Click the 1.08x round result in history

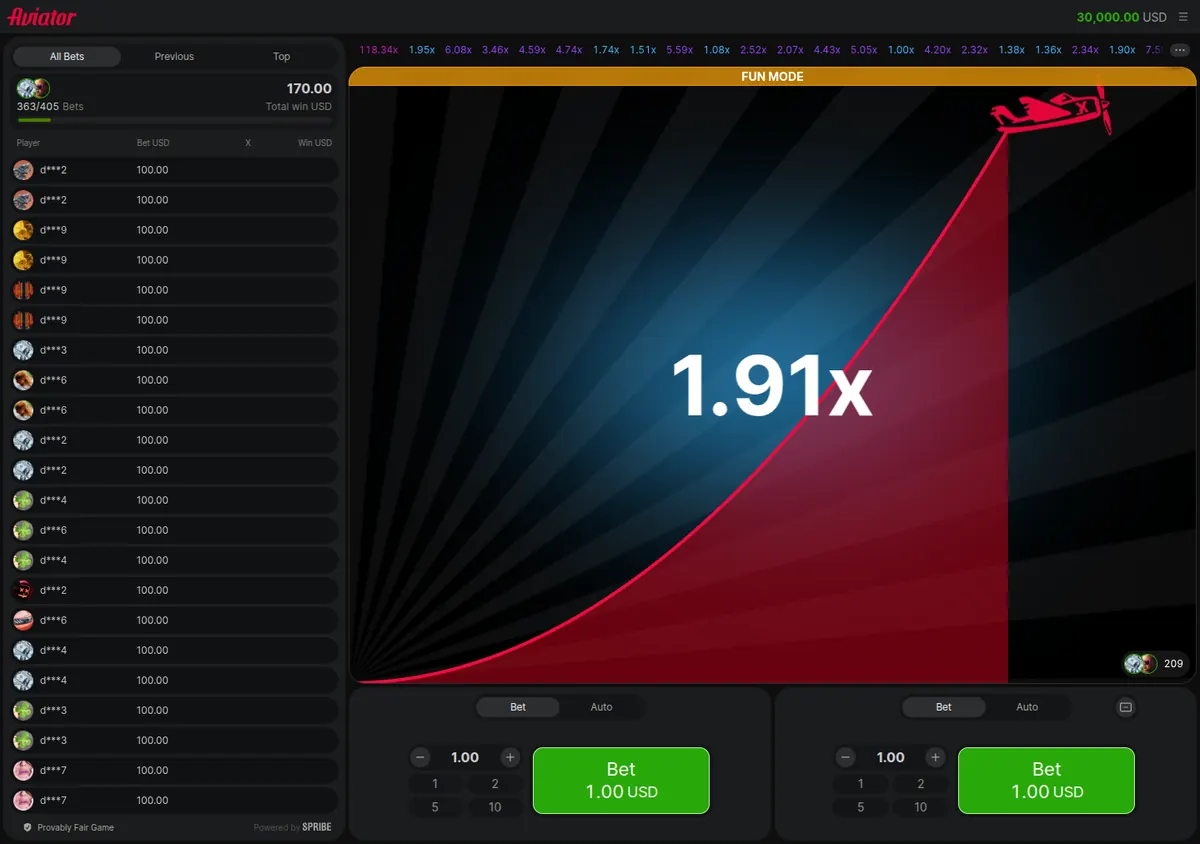(717, 49)
